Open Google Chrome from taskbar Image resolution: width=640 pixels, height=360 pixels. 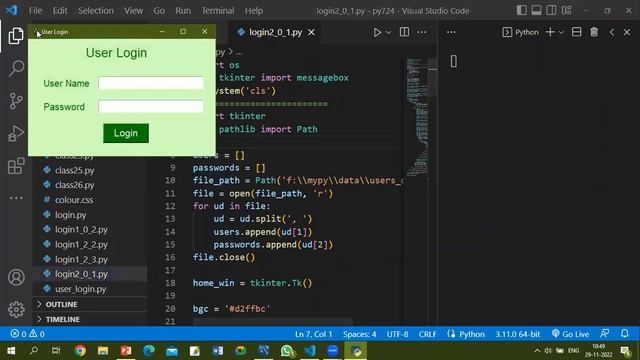80,351
